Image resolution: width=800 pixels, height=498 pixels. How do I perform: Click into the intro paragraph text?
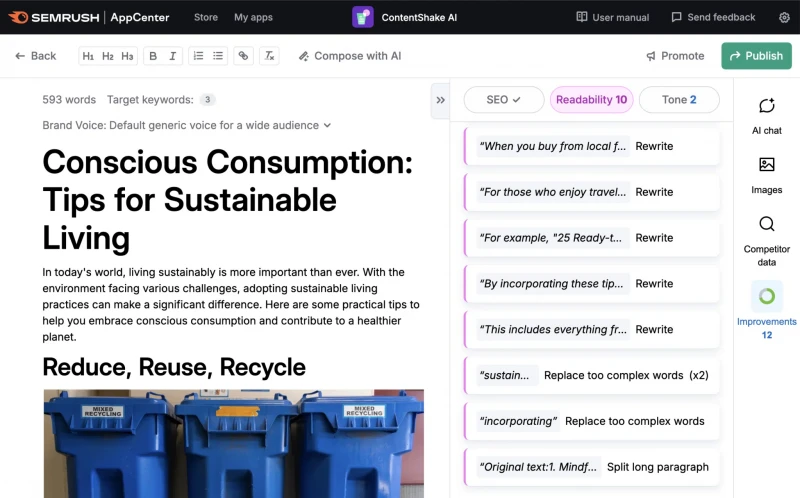(x=231, y=305)
